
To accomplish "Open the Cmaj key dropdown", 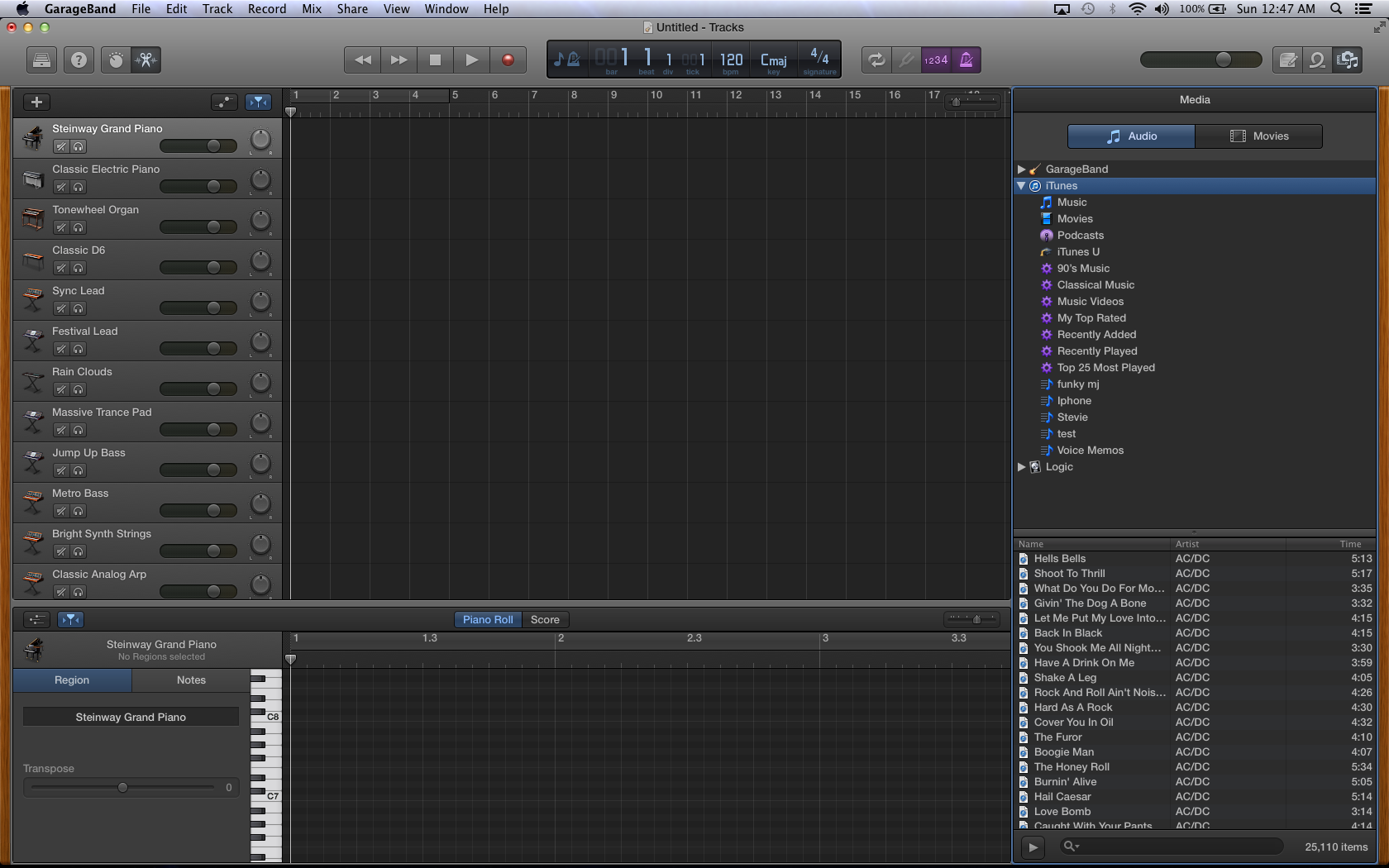I will tap(774, 60).
